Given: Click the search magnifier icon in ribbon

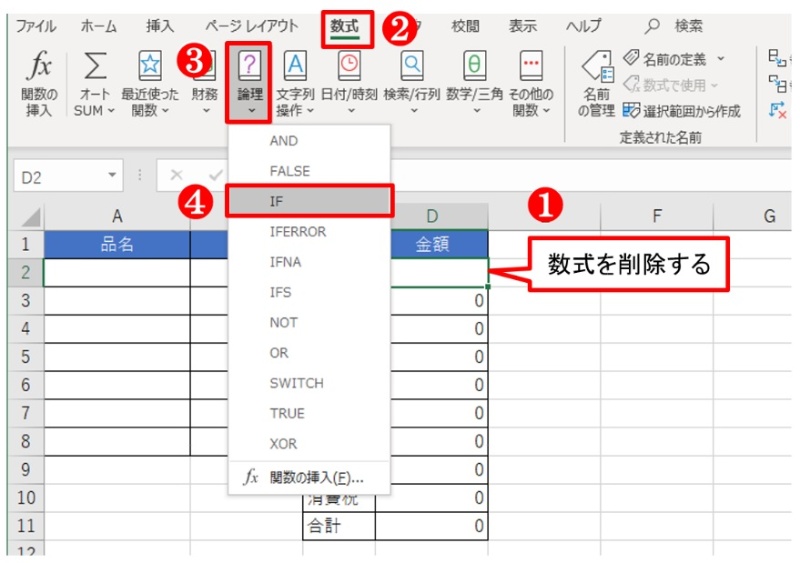Looking at the screenshot, I should [x=652, y=26].
